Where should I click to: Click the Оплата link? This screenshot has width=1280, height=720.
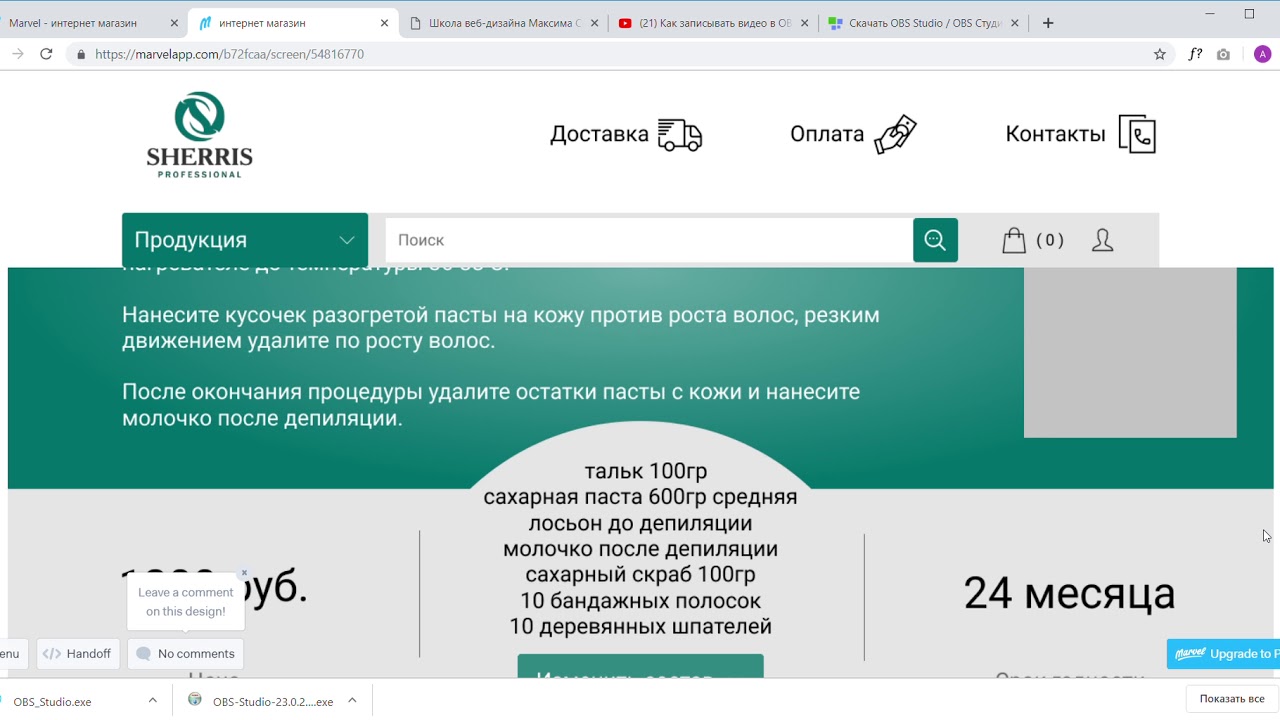[x=827, y=134]
